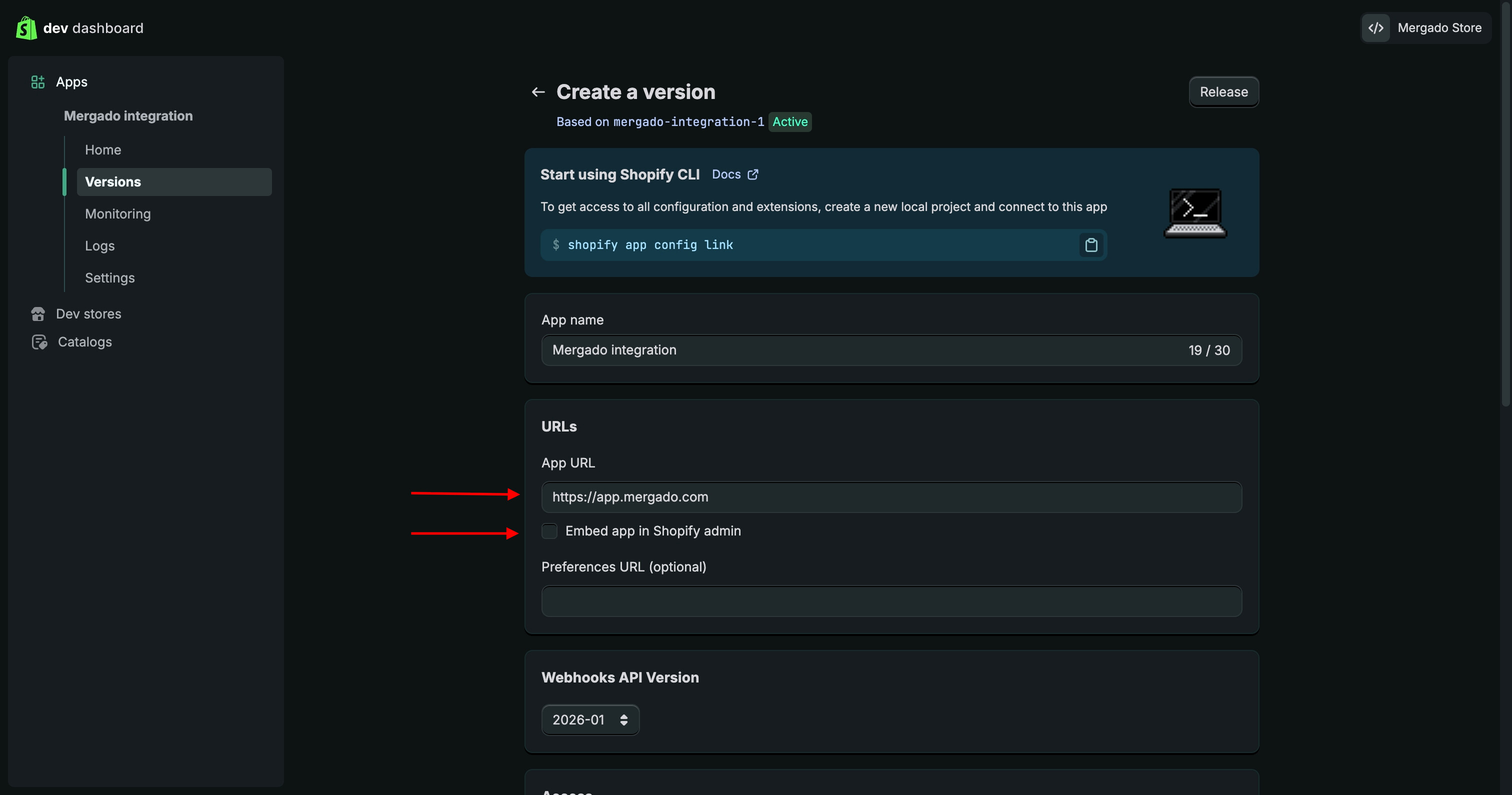
Task: Click the Dev stores shop icon
Action: tap(38, 314)
